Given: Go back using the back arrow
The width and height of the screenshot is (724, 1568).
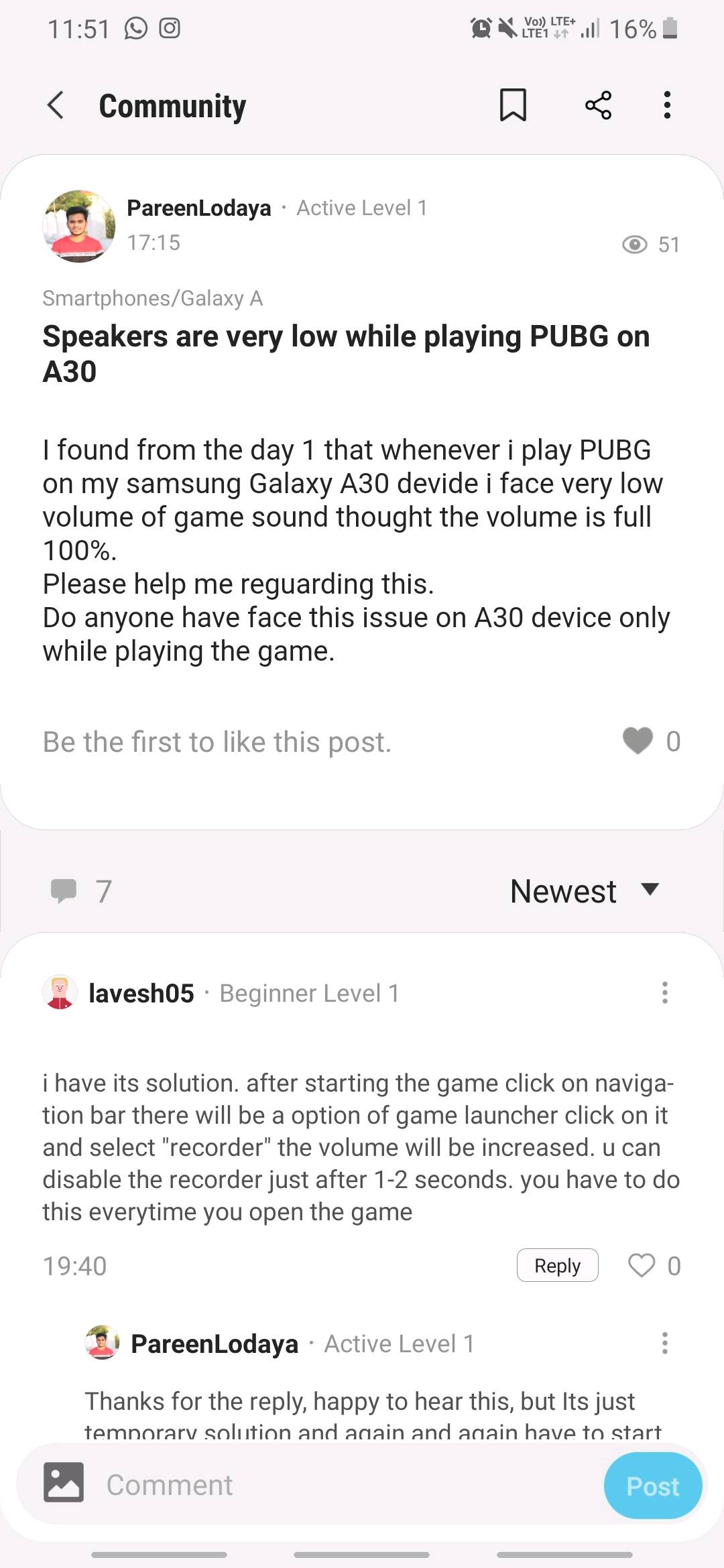Looking at the screenshot, I should point(56,105).
